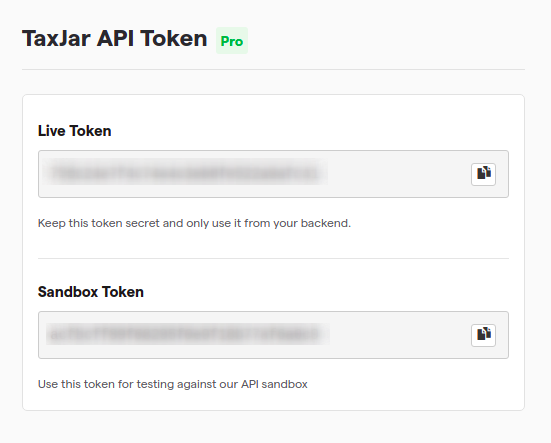The height and width of the screenshot is (443, 551).
Task: Click the 'Keep this token secret' note
Action: [x=194, y=223]
